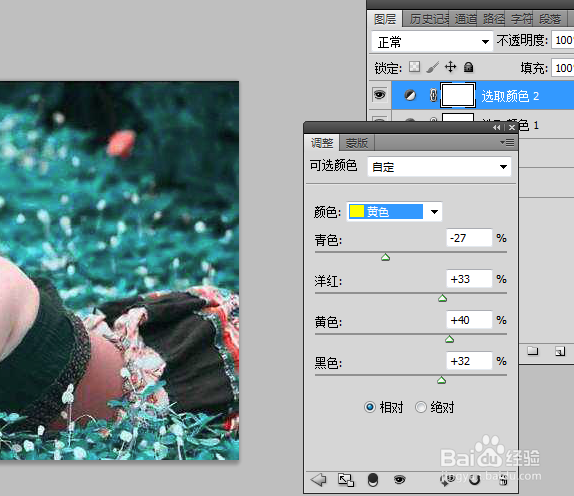
Task: Click the yellow color swatch in 颜色 dropdown
Action: [357, 211]
